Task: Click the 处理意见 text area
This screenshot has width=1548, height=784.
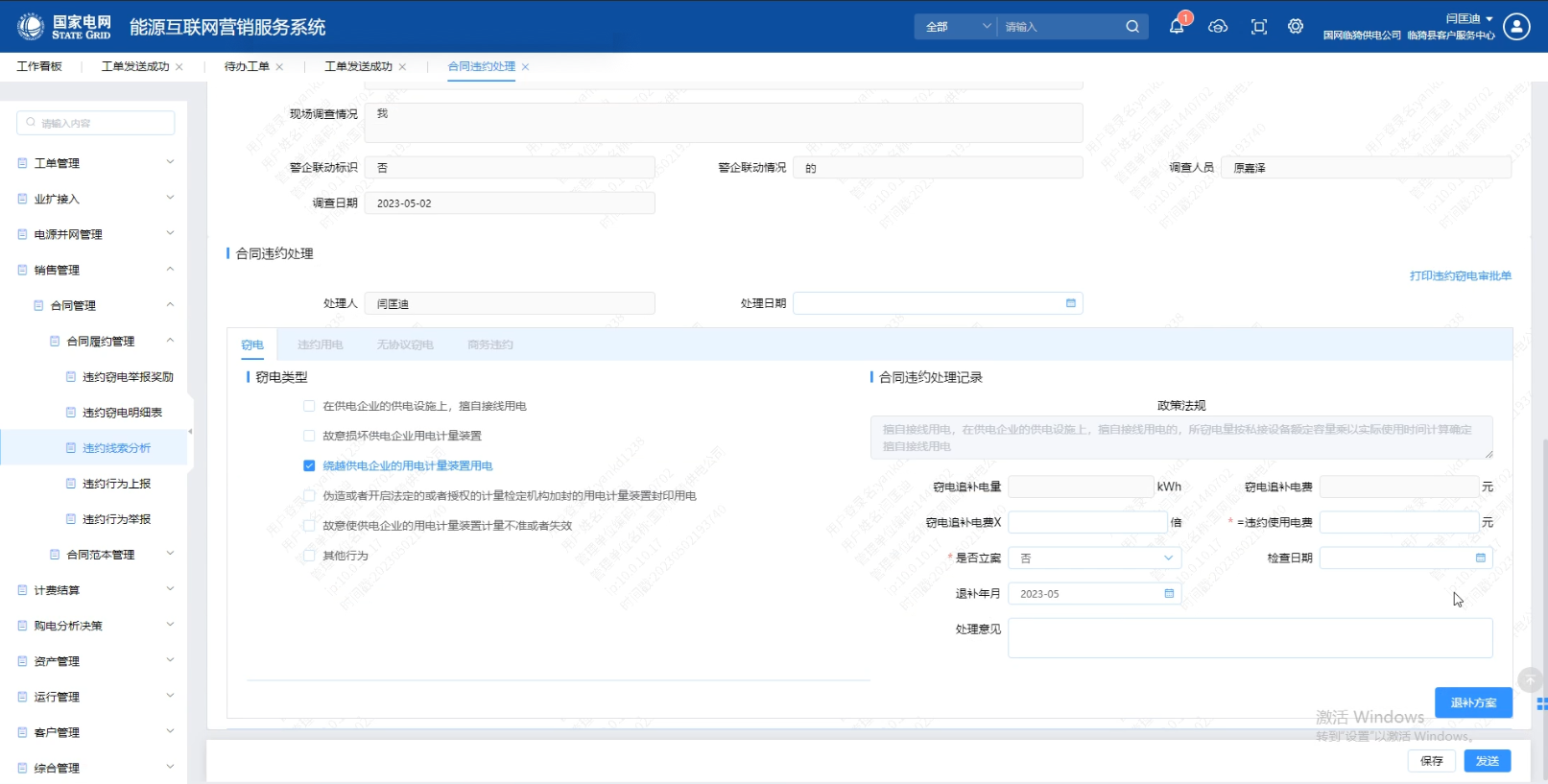Action: click(1250, 638)
